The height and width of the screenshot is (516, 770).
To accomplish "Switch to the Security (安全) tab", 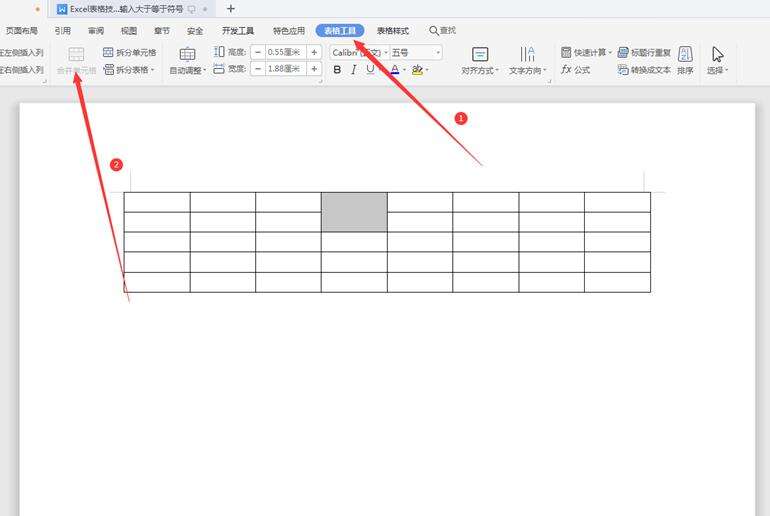I will pos(195,30).
